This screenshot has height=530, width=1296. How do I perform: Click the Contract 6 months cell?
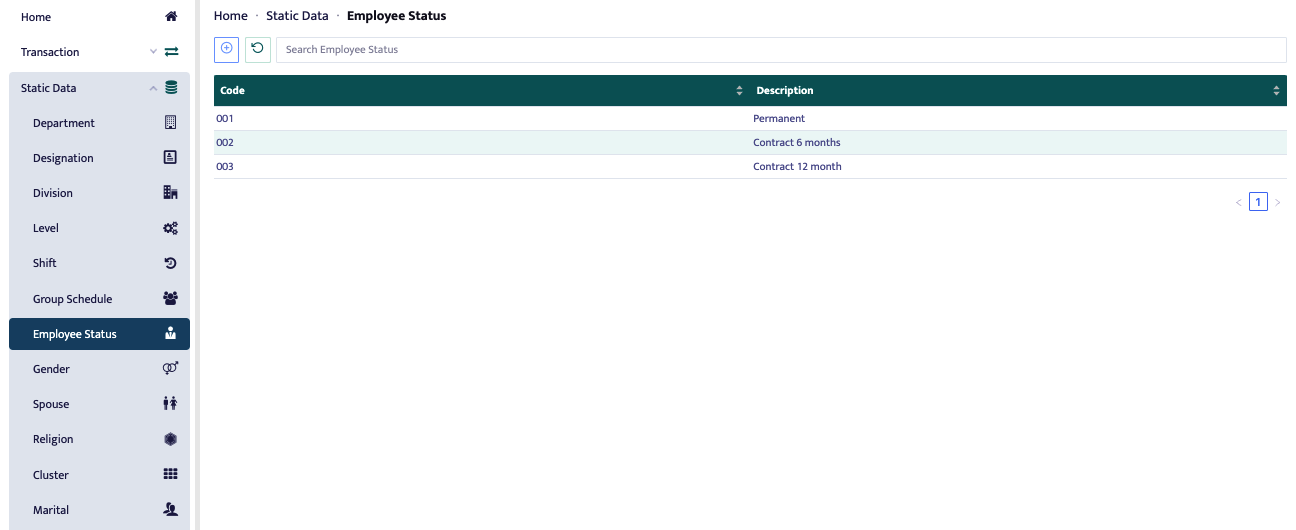pos(1018,142)
